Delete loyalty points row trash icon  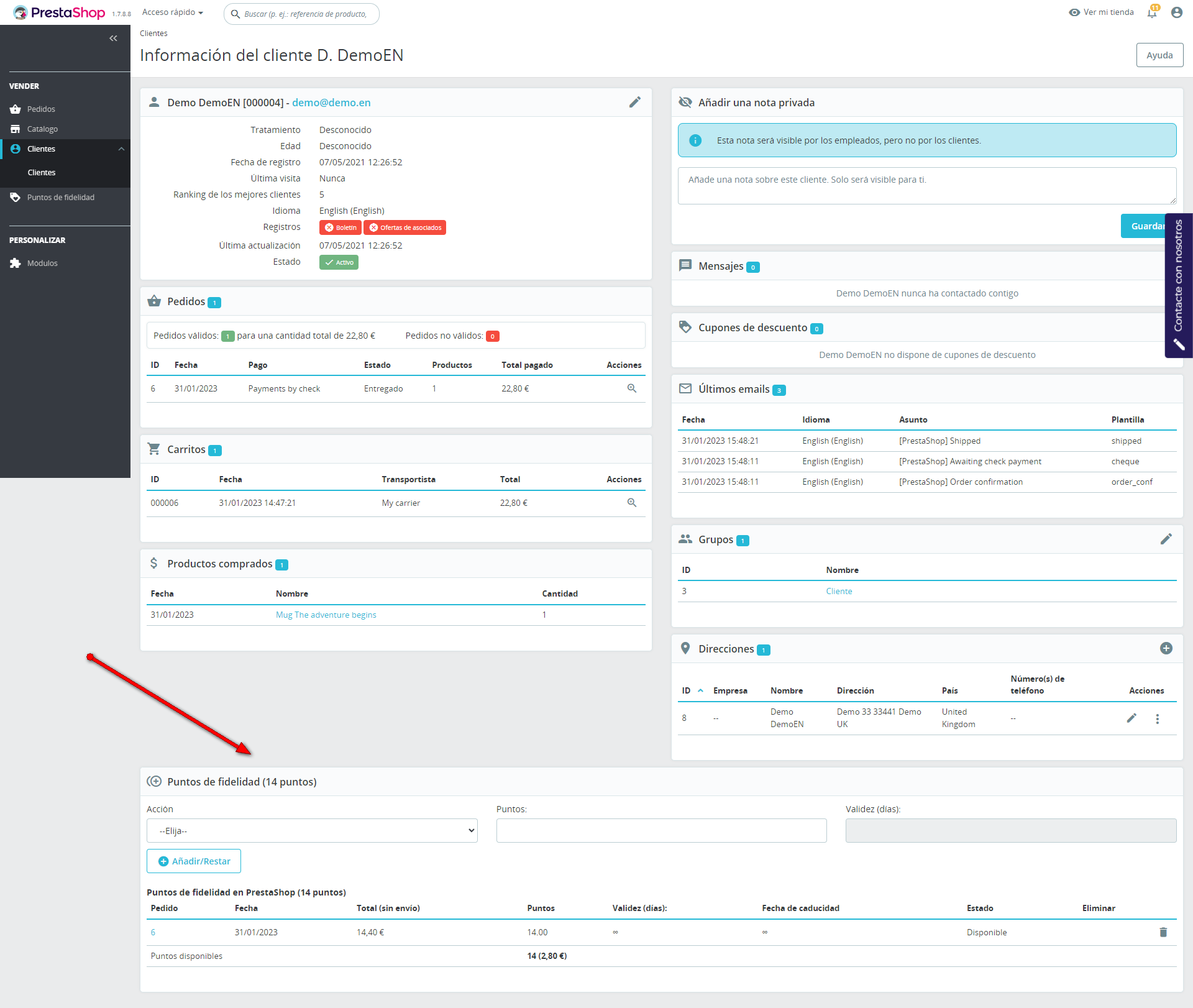(x=1163, y=932)
